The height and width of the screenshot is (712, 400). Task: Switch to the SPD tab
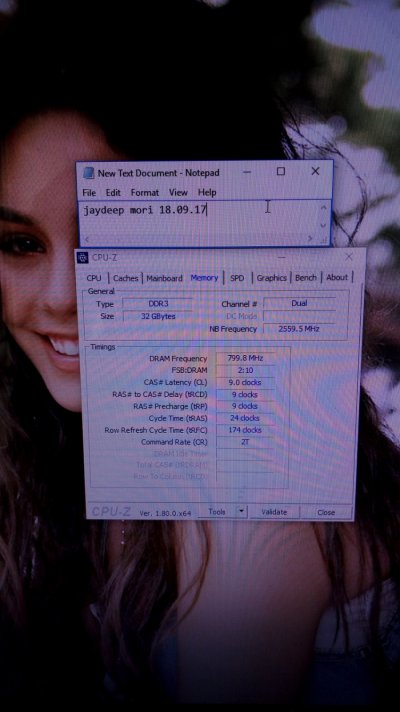(x=237, y=278)
